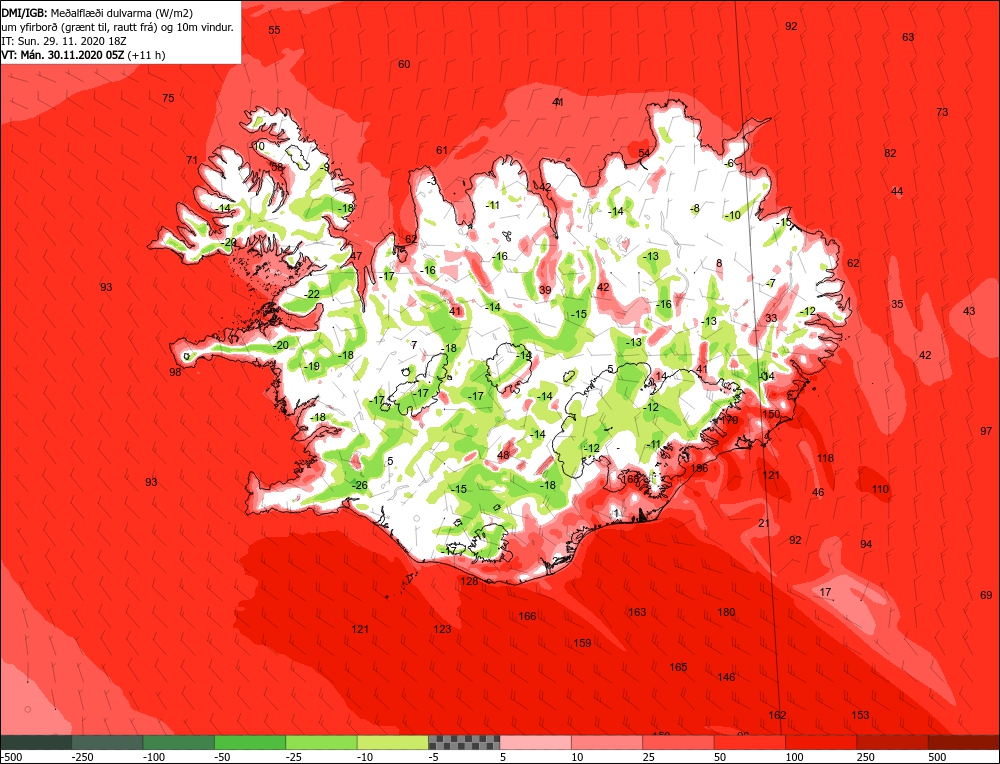Click the map value '60' north of Iceland
Viewport: 1000px width, 764px height.
[404, 64]
